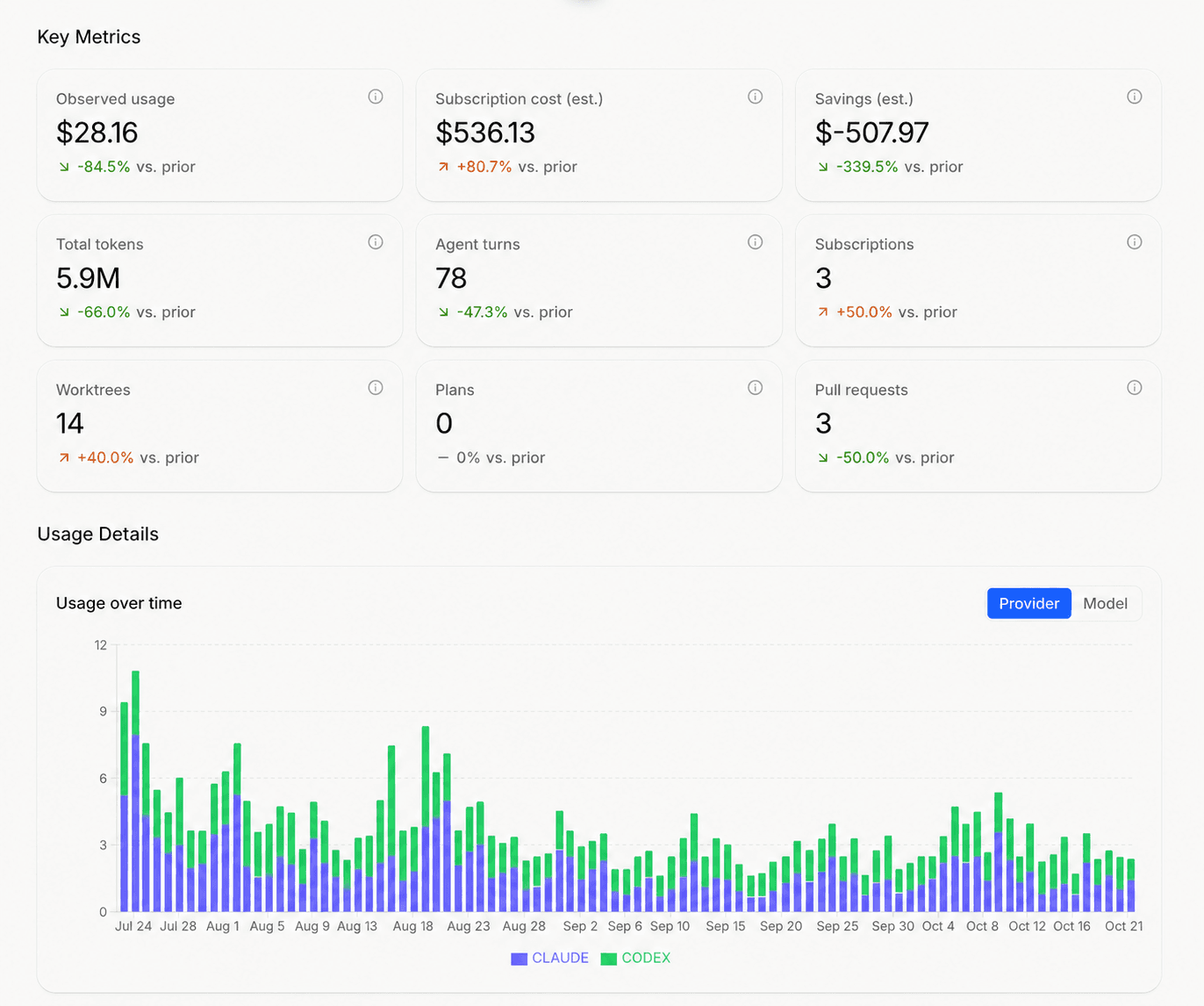
Task: Click the Usage Details heading
Action: pyautogui.click(x=98, y=534)
